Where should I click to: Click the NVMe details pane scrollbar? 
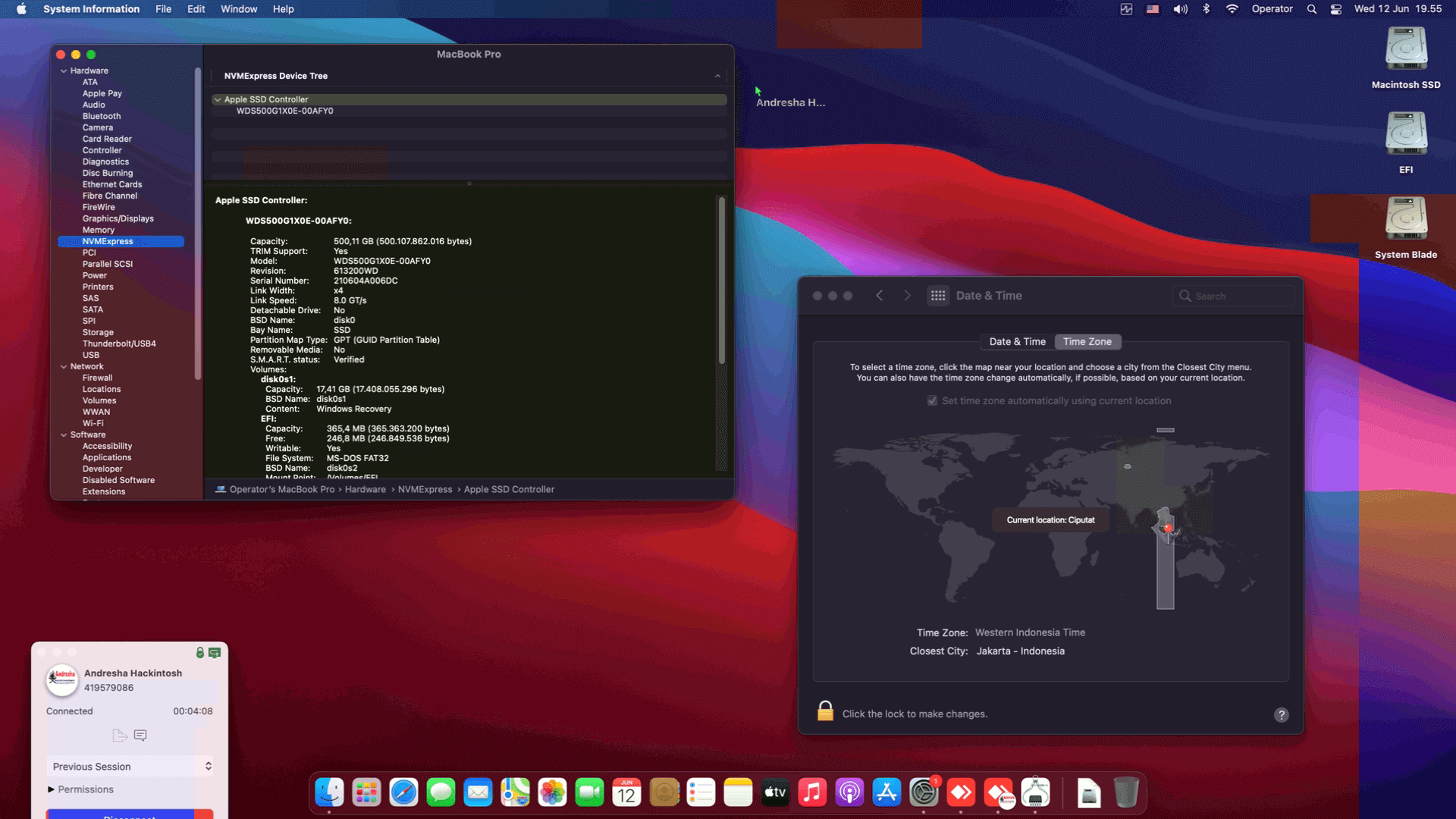(x=721, y=281)
